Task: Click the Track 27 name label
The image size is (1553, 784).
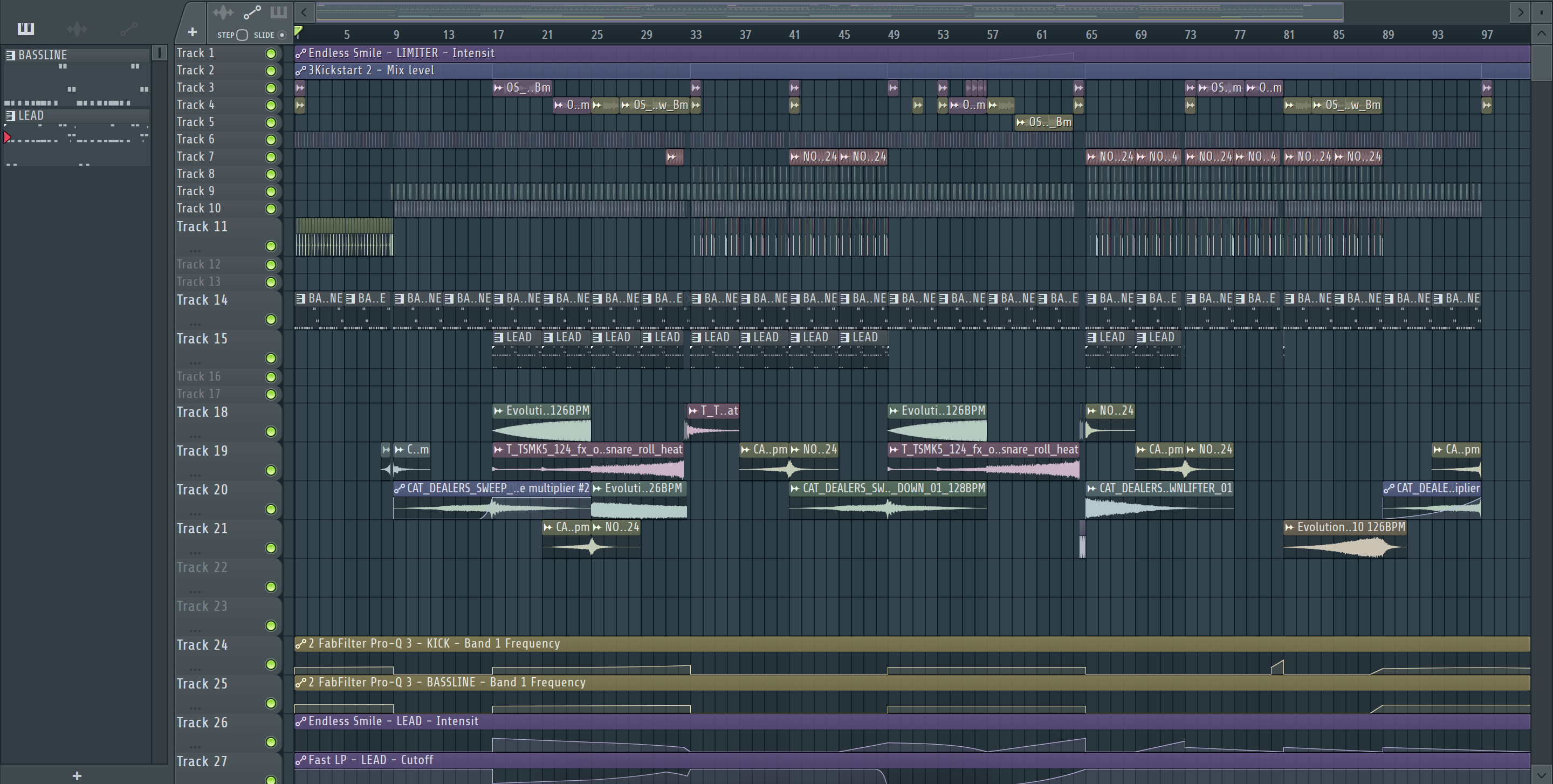Action: (x=202, y=762)
